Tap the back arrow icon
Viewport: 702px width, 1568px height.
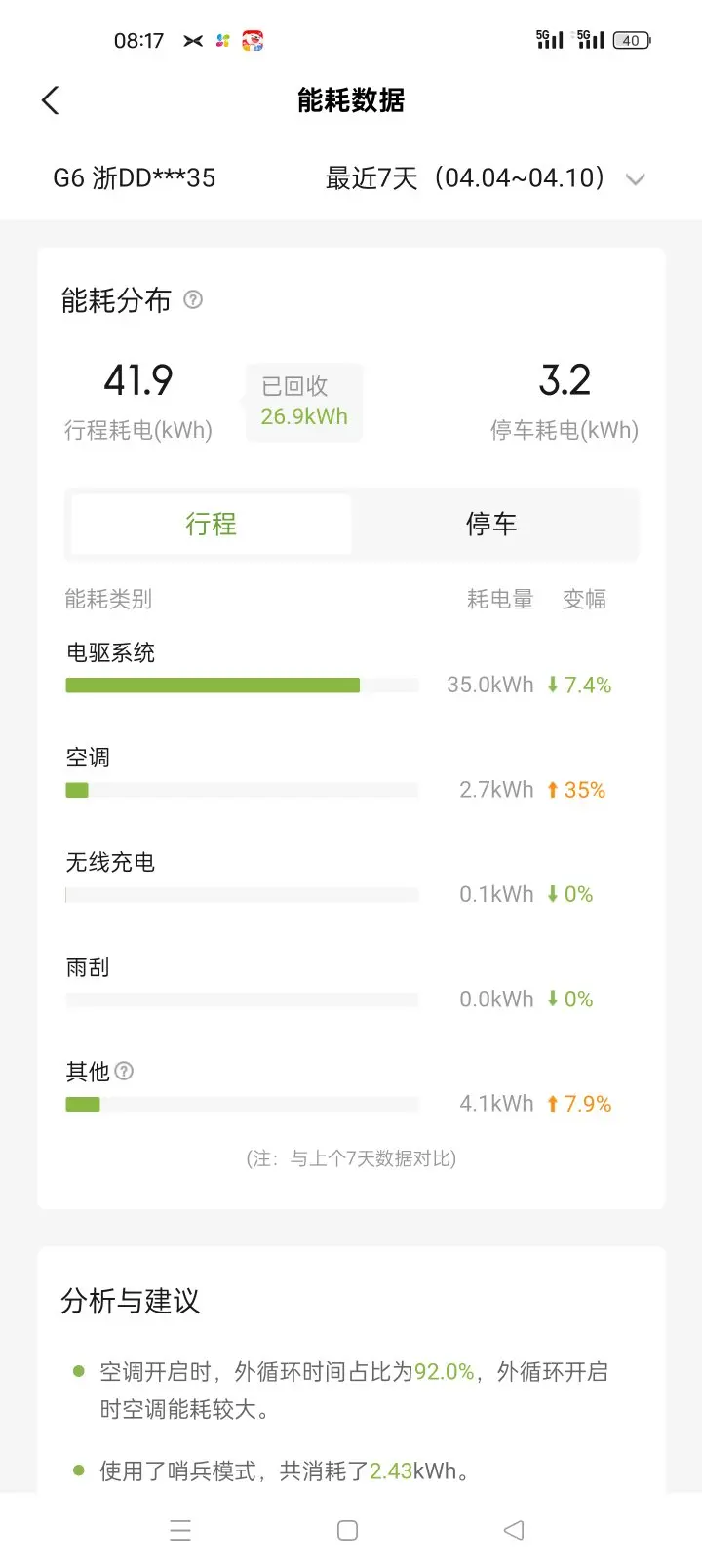[51, 100]
